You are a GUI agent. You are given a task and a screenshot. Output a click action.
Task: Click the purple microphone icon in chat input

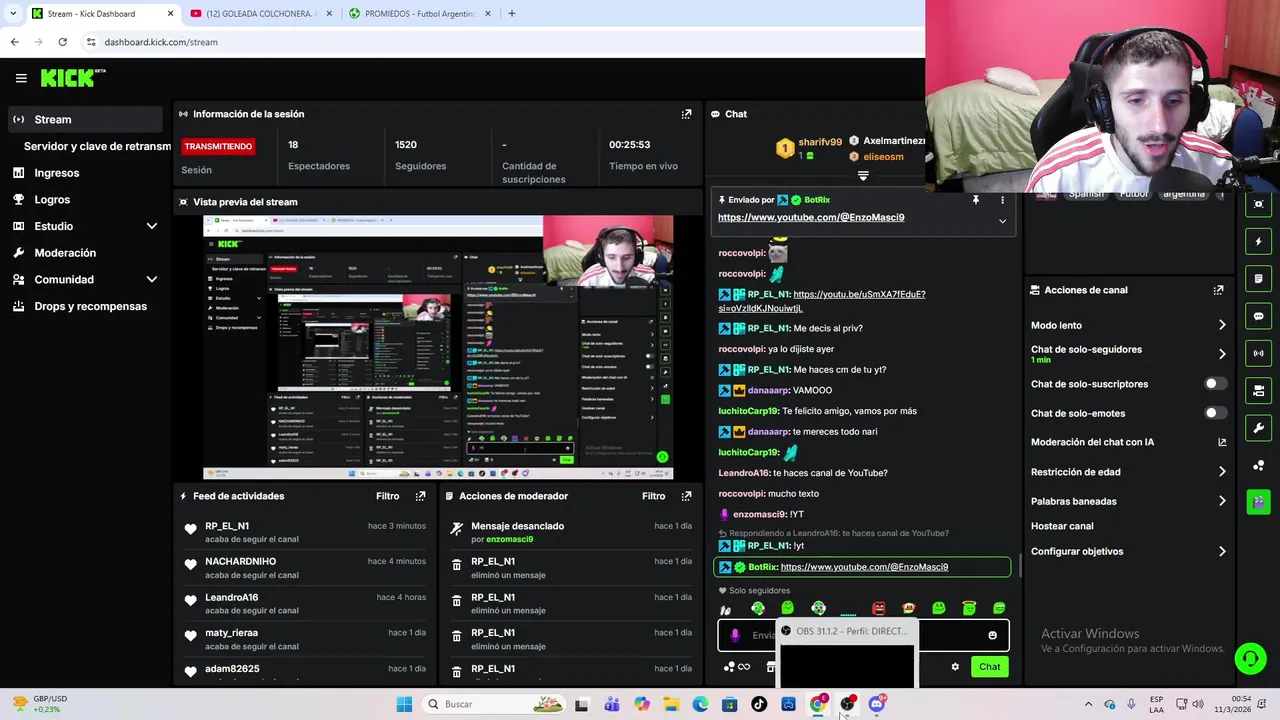735,635
